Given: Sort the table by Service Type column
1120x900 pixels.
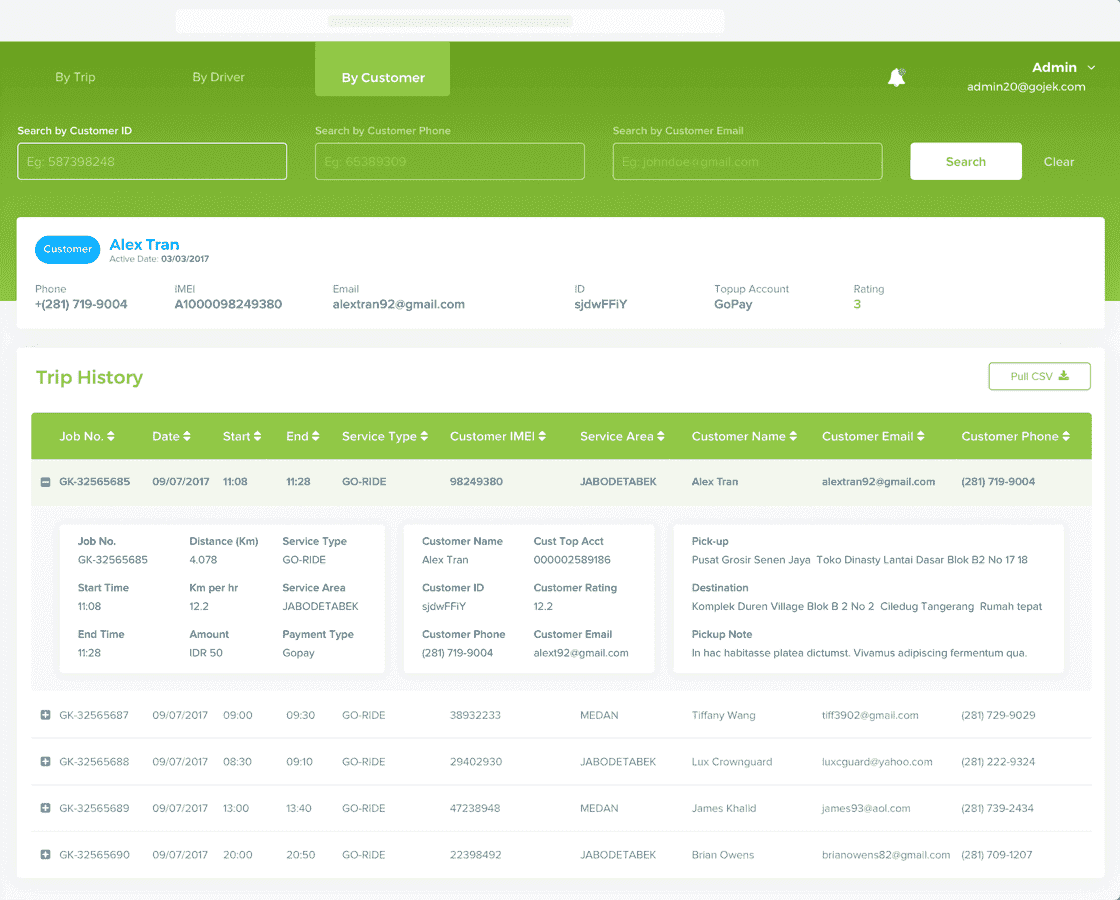Looking at the screenshot, I should click(425, 436).
